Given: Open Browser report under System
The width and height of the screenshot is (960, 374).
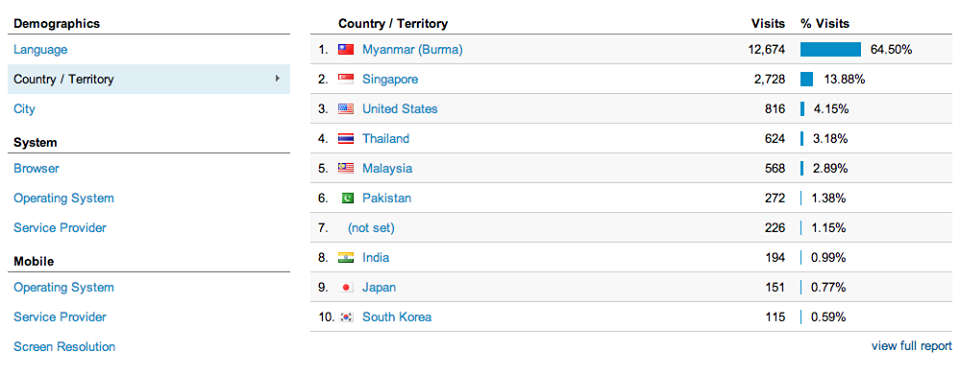Looking at the screenshot, I should pos(36,168).
